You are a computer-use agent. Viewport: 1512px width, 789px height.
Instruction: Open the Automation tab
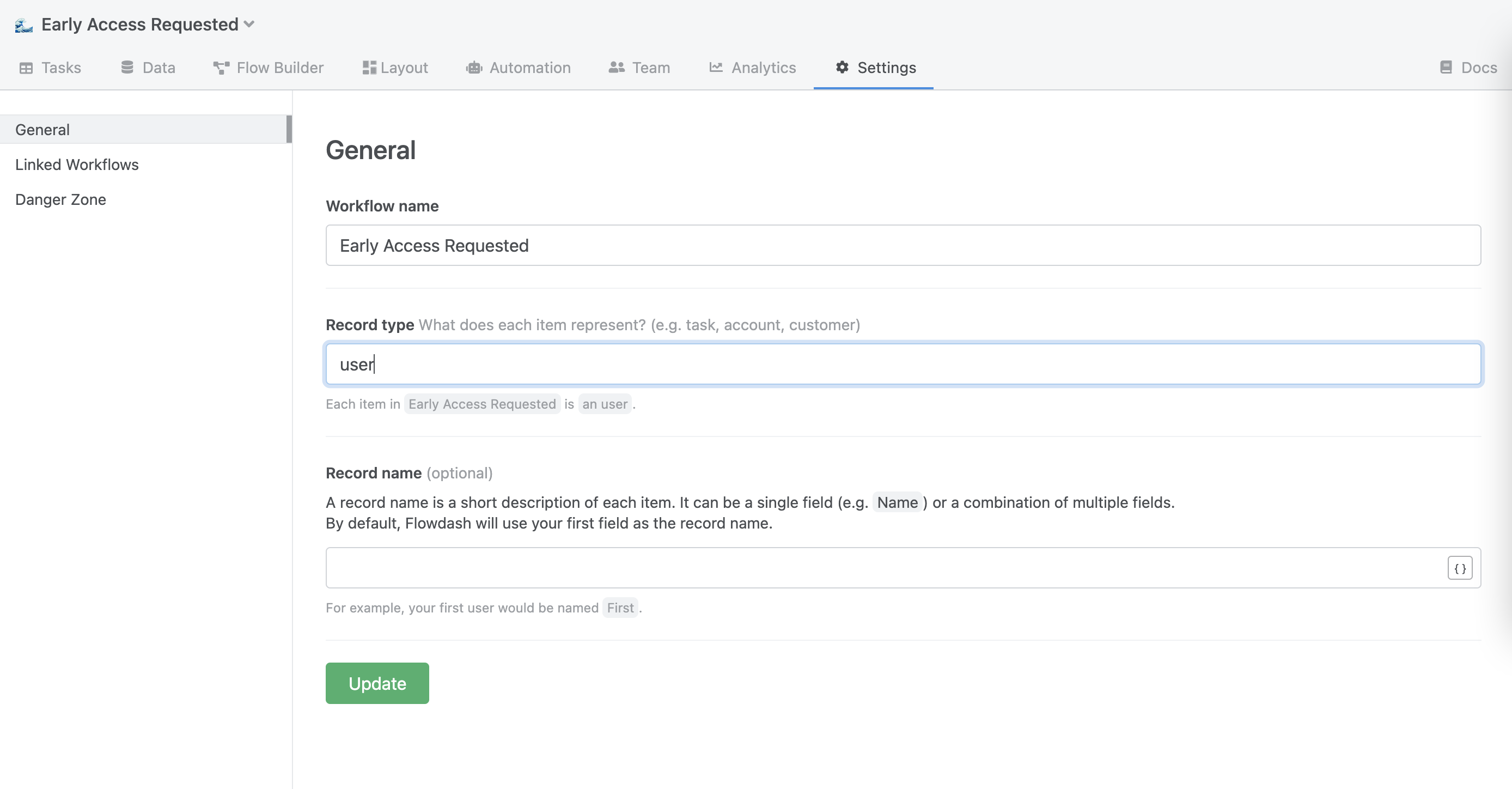point(519,68)
